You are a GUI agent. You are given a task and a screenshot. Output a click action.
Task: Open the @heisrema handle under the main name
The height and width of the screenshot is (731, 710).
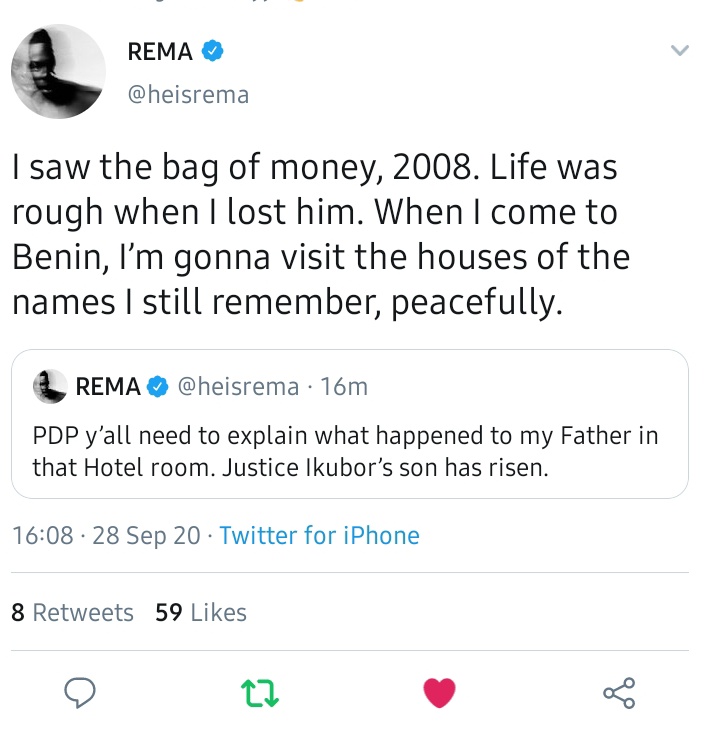pos(189,95)
